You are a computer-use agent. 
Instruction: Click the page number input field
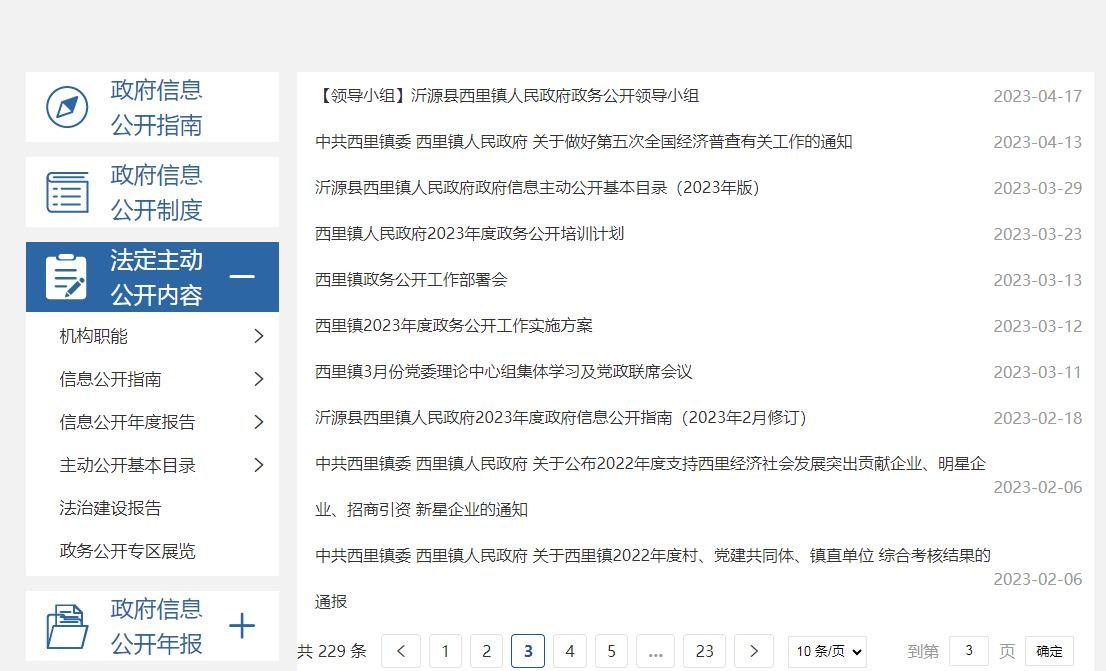point(968,651)
